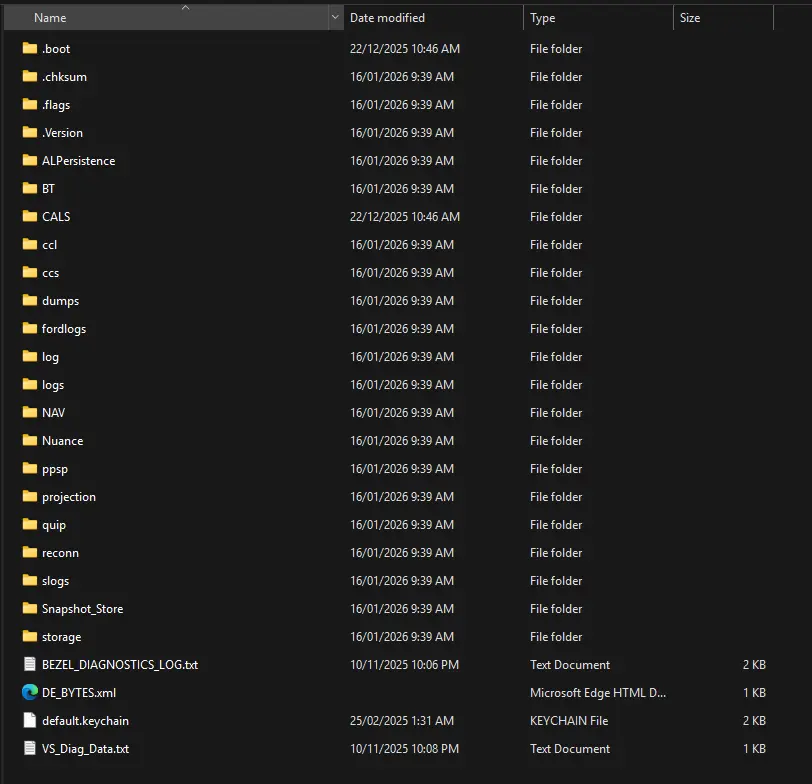The height and width of the screenshot is (784, 812).
Task: Click Text Document type of VS_Diag_Data.txt
Action: pos(570,748)
